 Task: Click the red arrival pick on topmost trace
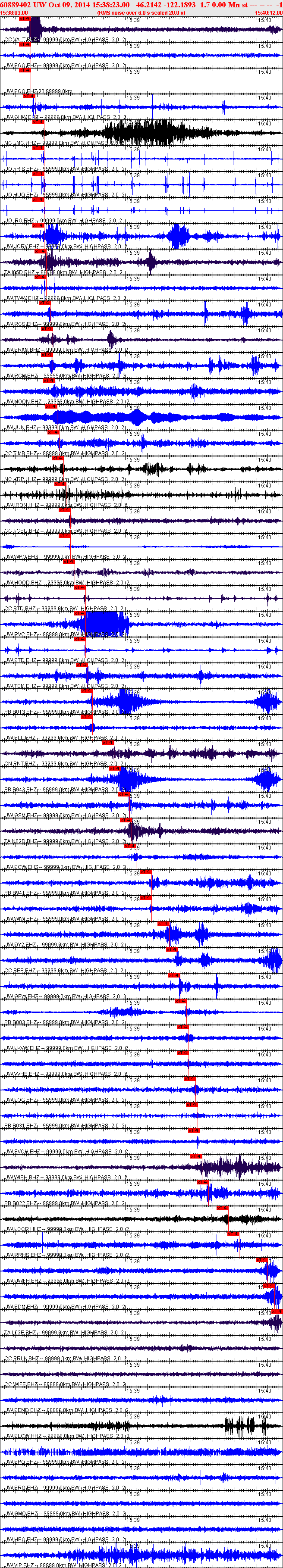(24, 19)
